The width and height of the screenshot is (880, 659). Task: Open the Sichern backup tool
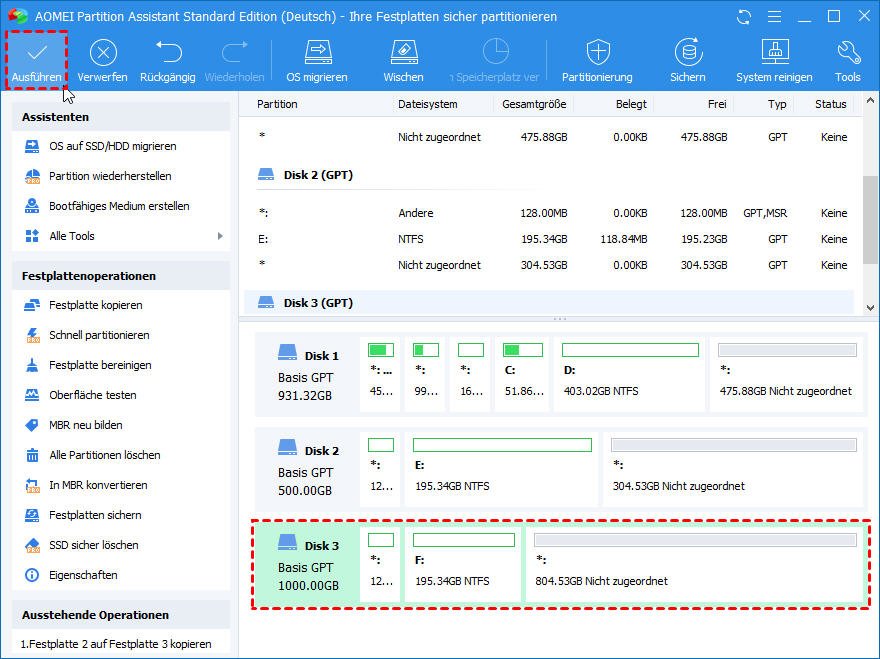tap(688, 53)
